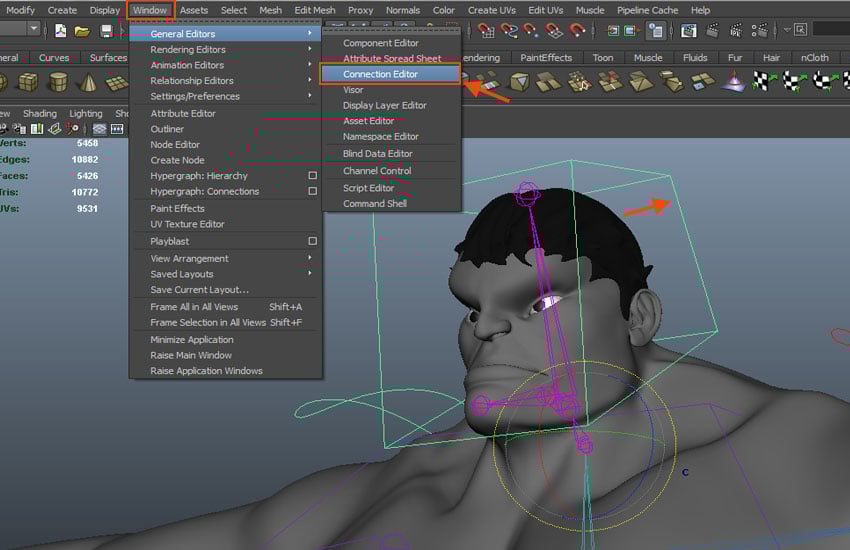
Task: Choose Attribute Editor in Window menu
Action: (x=183, y=114)
